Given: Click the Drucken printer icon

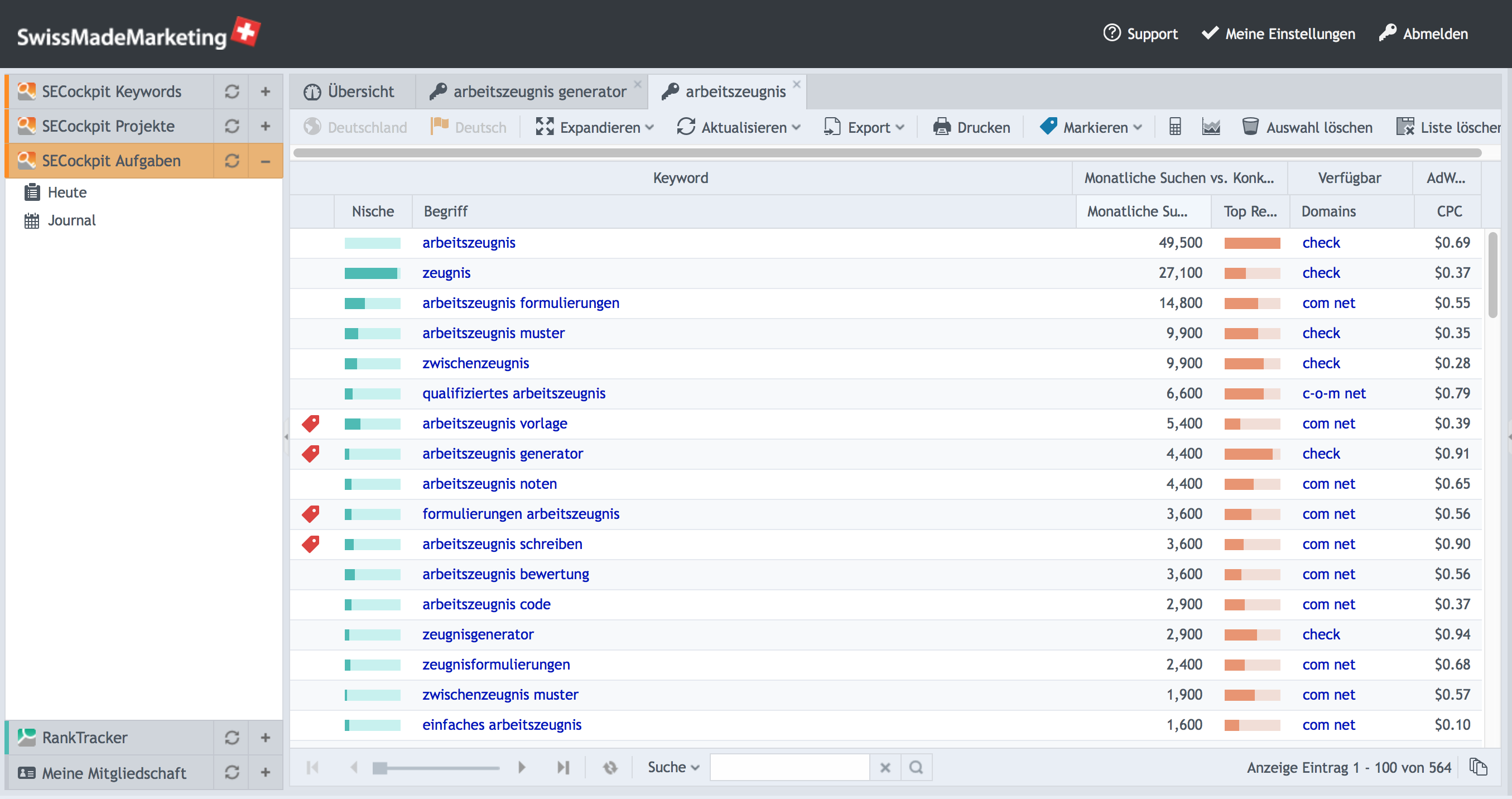Looking at the screenshot, I should click(x=941, y=127).
